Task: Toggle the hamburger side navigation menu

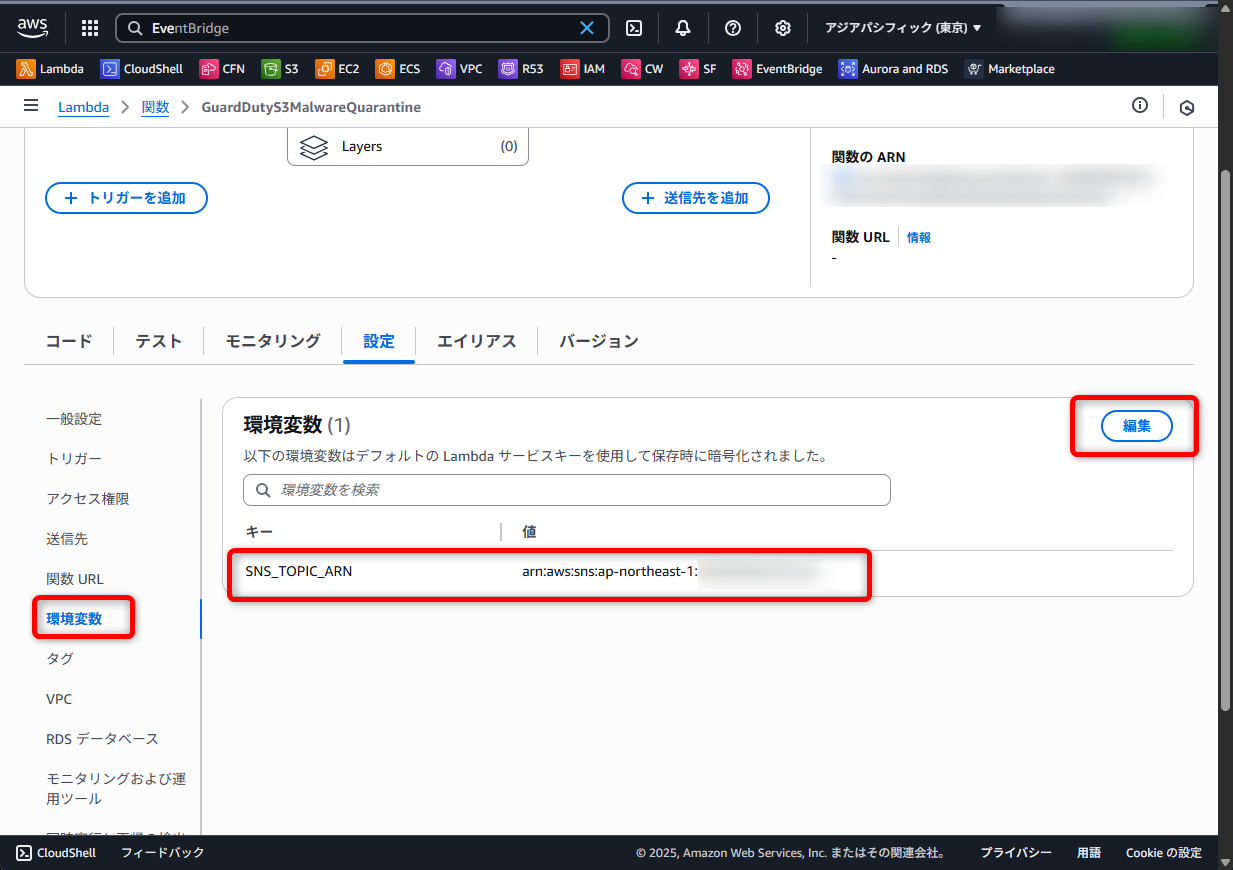Action: [x=31, y=106]
